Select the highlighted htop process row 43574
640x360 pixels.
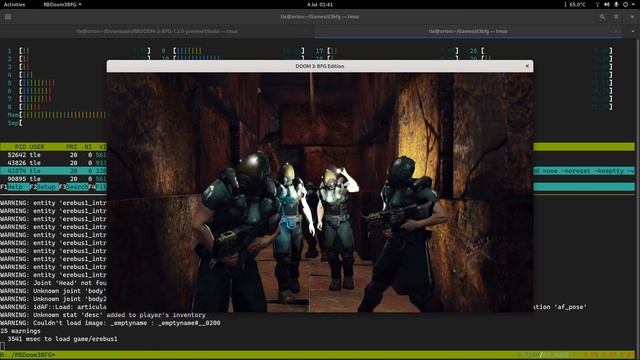[x=53, y=171]
